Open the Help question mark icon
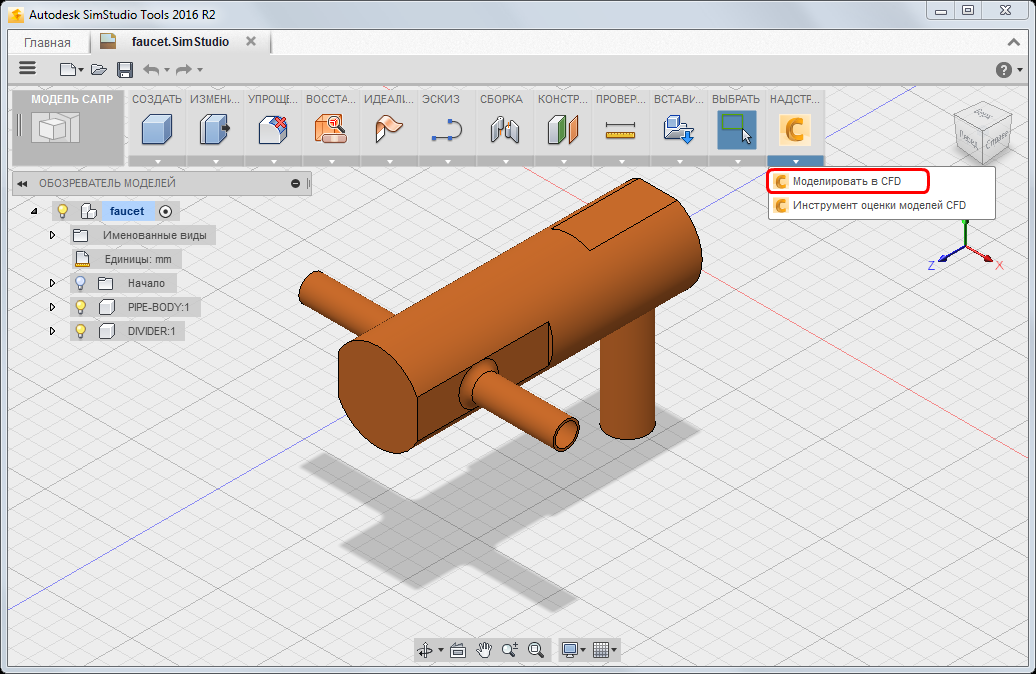This screenshot has height=674, width=1036. click(x=1004, y=69)
